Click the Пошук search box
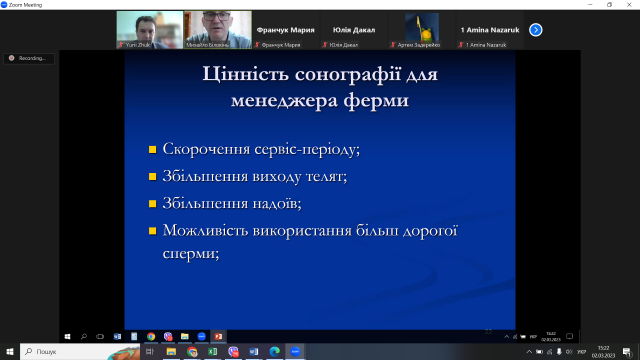The height and width of the screenshot is (360, 640). click(x=80, y=351)
